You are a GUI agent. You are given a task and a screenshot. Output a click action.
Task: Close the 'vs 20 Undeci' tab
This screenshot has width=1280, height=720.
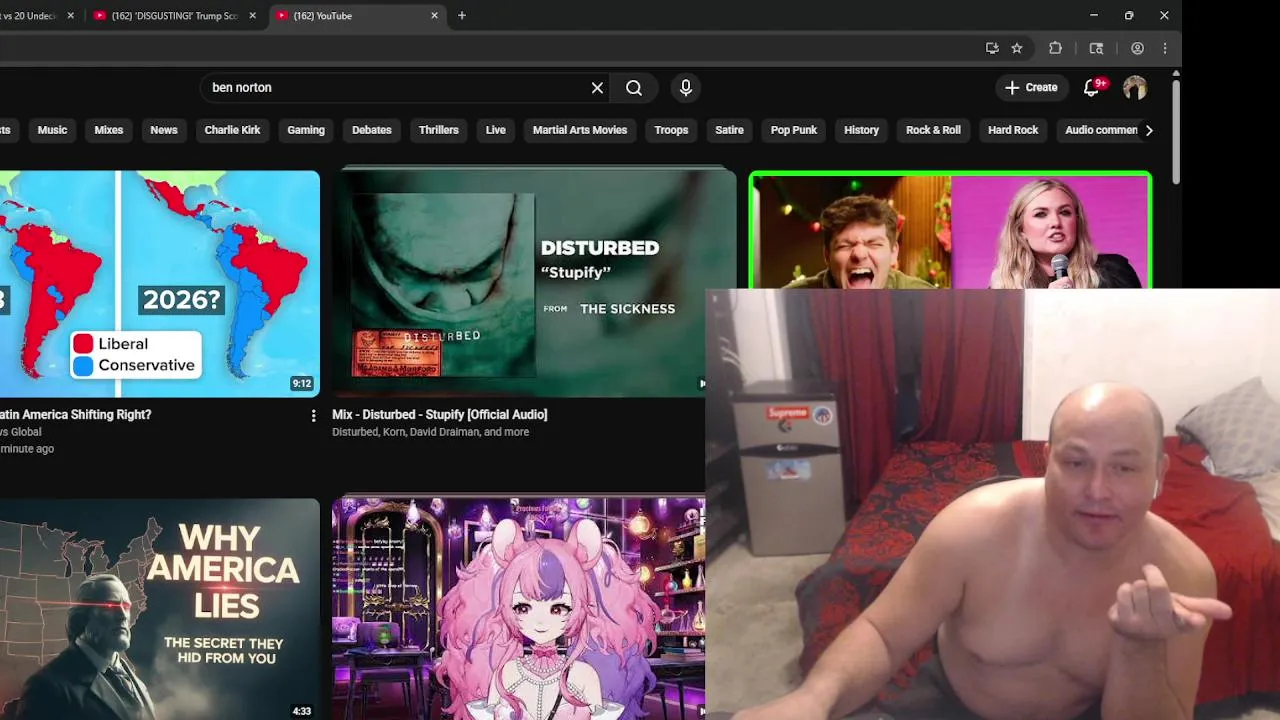(70, 16)
